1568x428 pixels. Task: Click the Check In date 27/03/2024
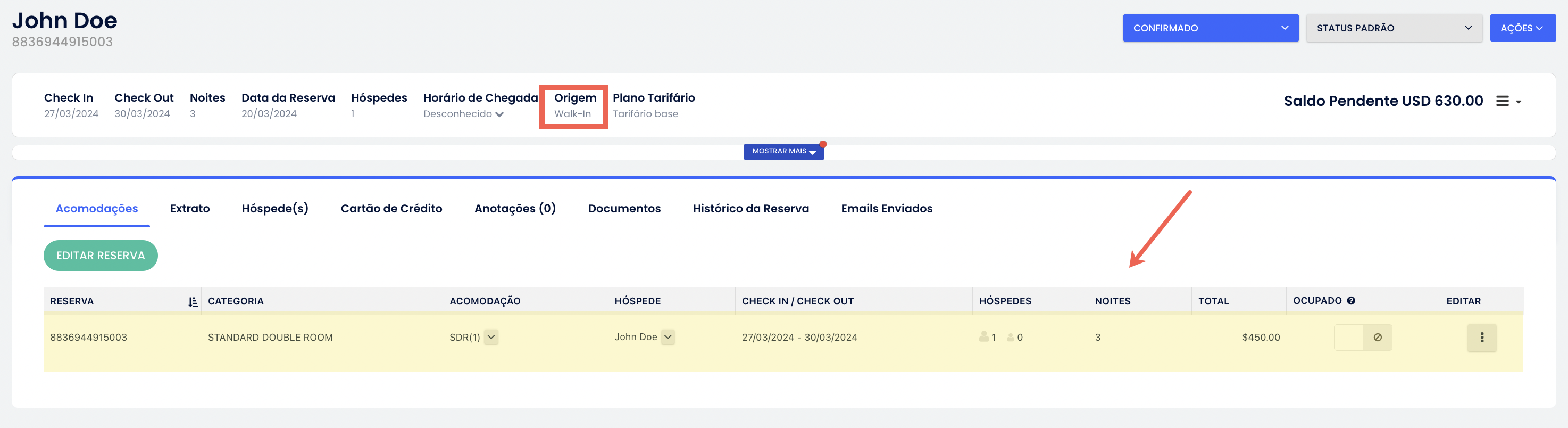(71, 114)
